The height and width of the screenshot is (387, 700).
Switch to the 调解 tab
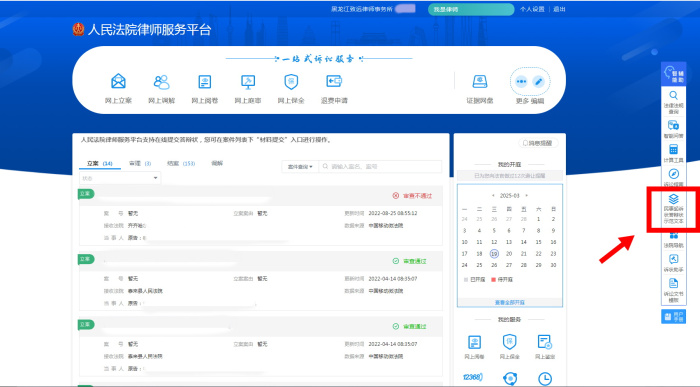(217, 163)
